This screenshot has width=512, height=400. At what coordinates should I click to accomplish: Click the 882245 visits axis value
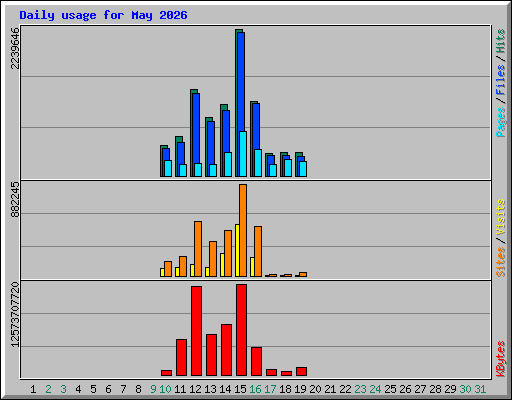click(x=15, y=199)
